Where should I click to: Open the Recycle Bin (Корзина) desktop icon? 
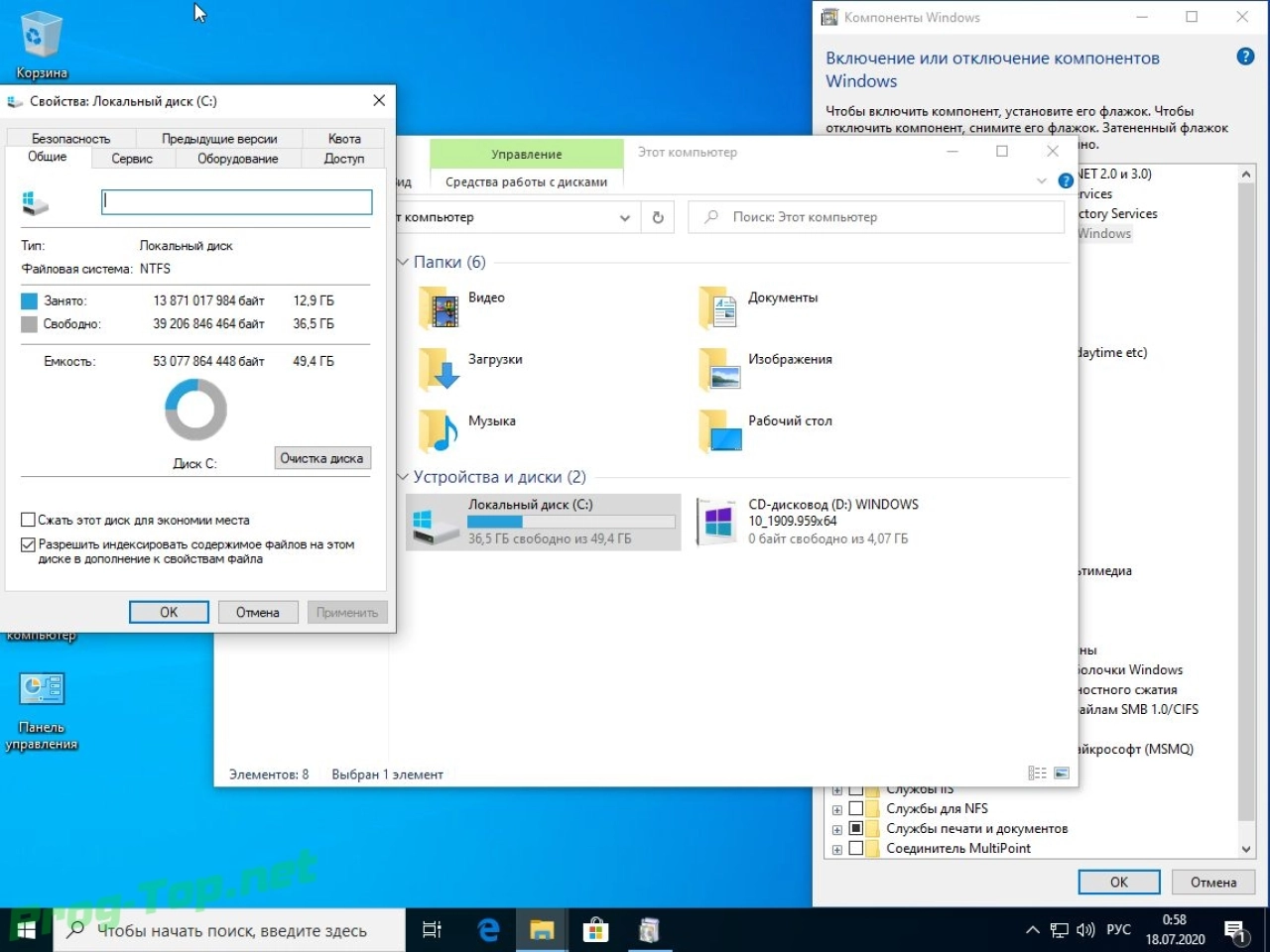(x=41, y=37)
